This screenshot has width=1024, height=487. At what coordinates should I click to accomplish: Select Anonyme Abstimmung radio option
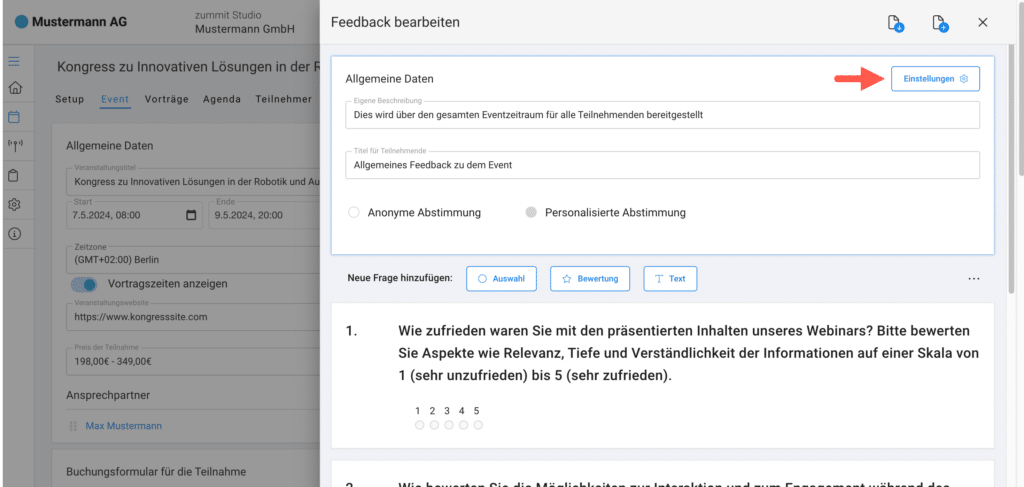[x=353, y=212]
